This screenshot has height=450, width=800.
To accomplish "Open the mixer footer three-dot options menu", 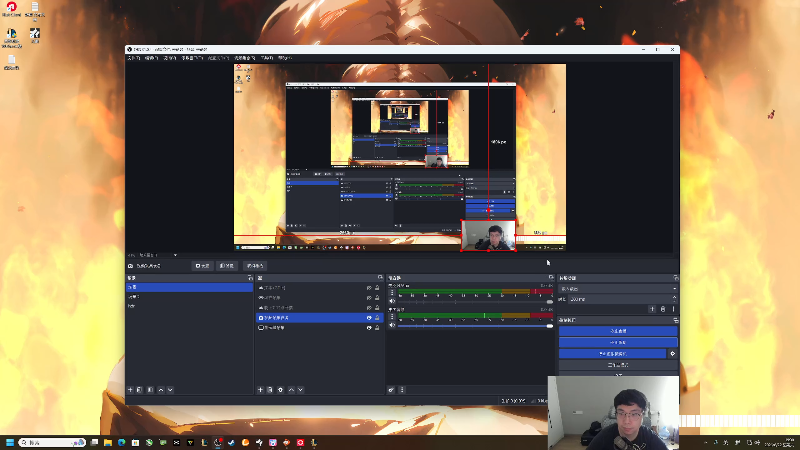I will click(402, 390).
